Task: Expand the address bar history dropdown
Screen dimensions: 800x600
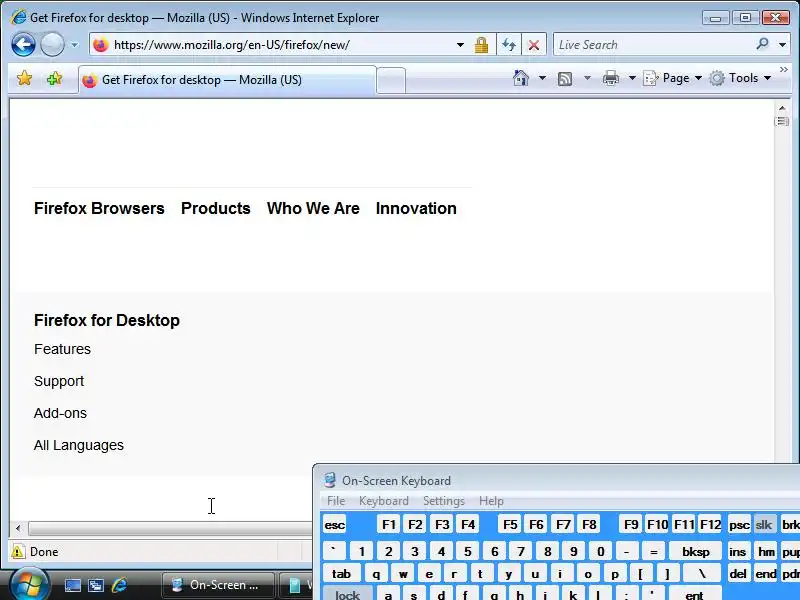Action: 460,45
